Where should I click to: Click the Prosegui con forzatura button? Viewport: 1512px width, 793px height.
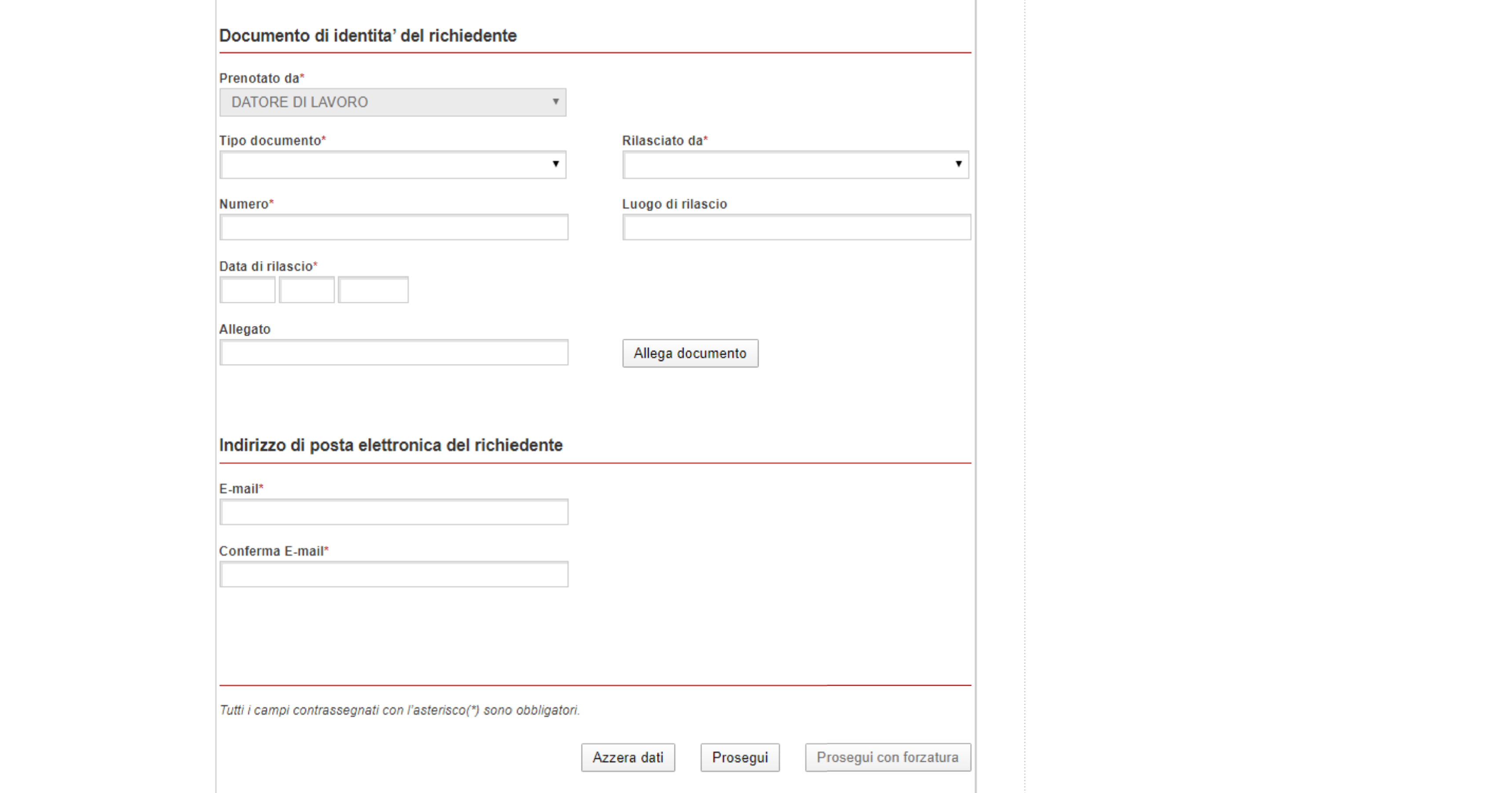pyautogui.click(x=887, y=758)
